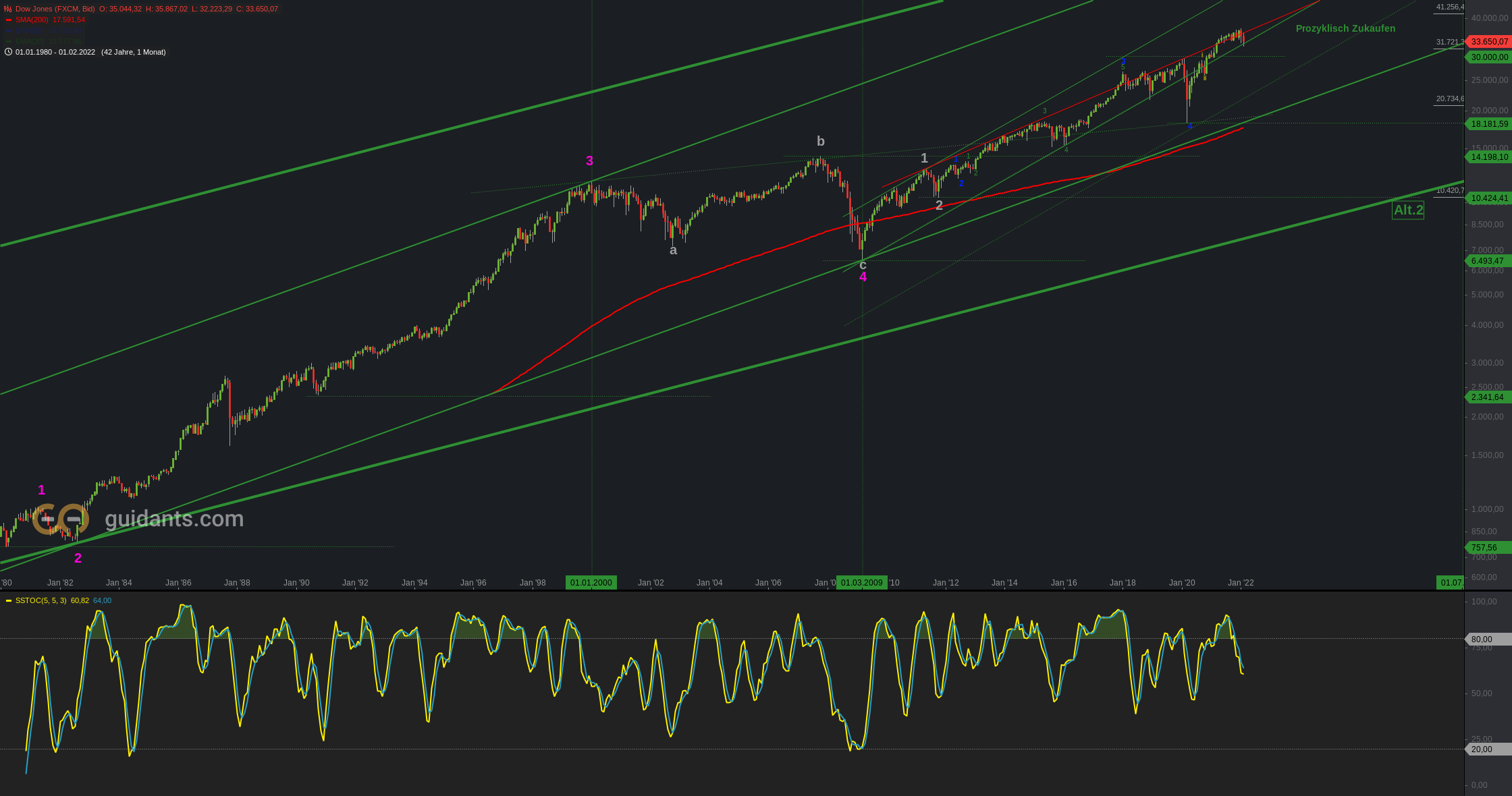
Task: Click the blue EMA(50) legend marker
Action: point(9,31)
